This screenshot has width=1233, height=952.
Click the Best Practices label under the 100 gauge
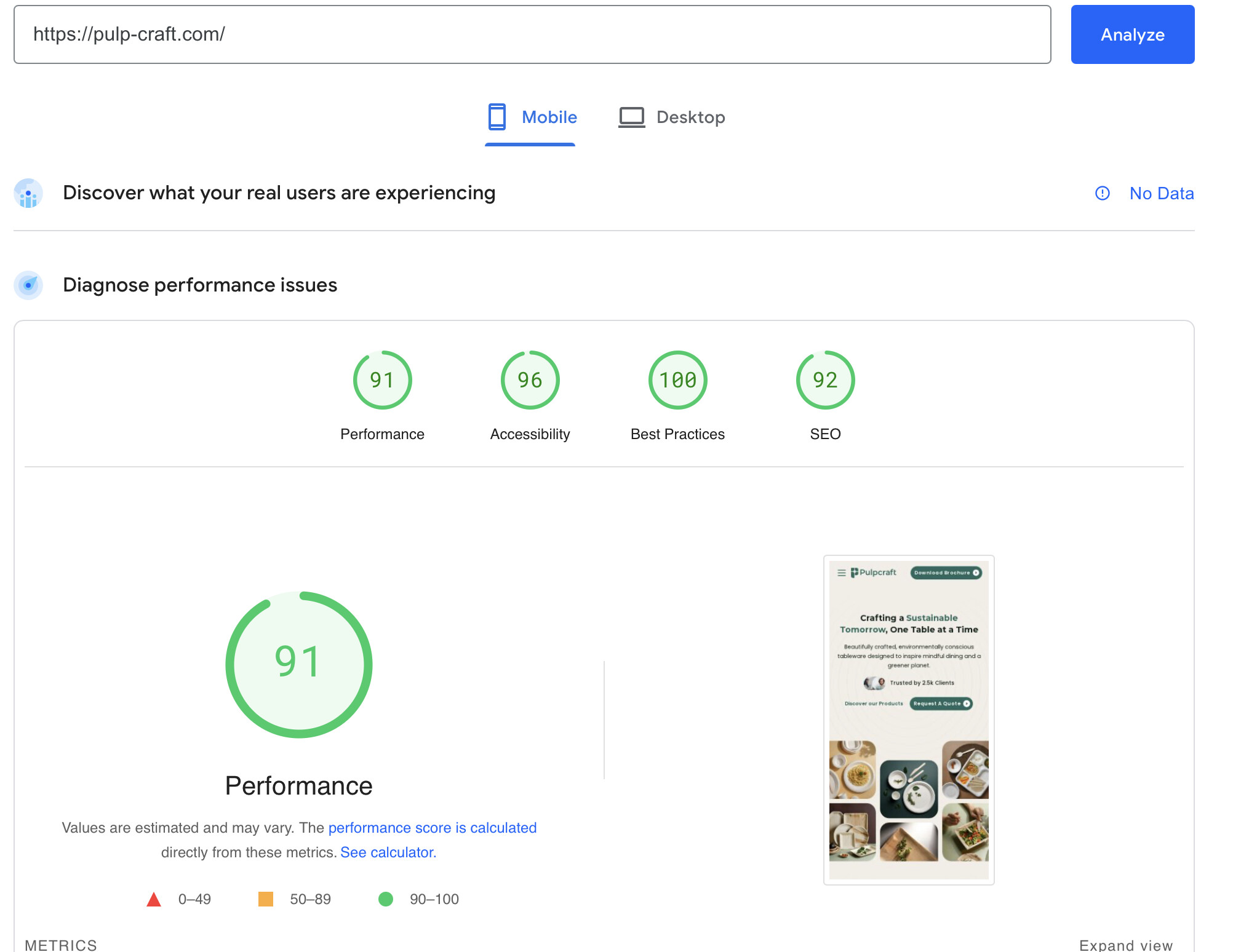pos(677,434)
